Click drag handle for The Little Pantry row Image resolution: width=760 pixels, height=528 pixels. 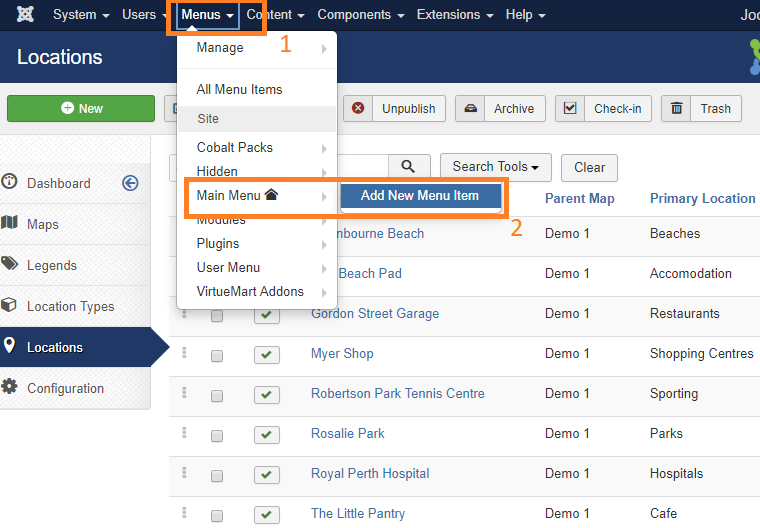click(x=184, y=512)
